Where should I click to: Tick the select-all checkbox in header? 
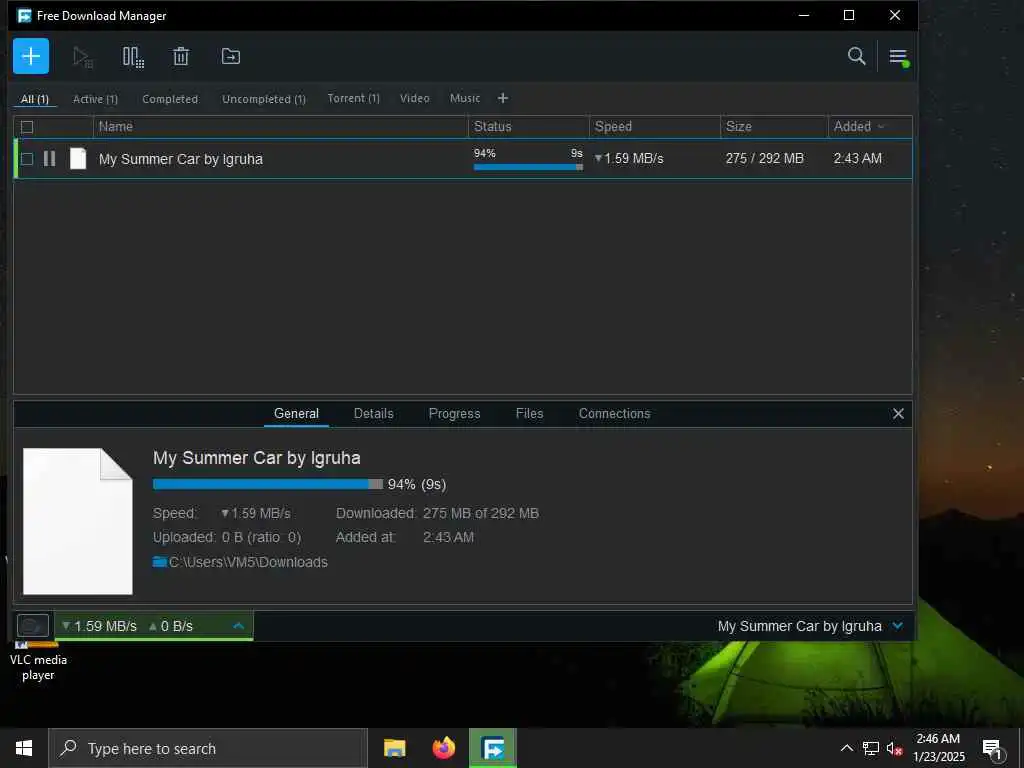27,127
